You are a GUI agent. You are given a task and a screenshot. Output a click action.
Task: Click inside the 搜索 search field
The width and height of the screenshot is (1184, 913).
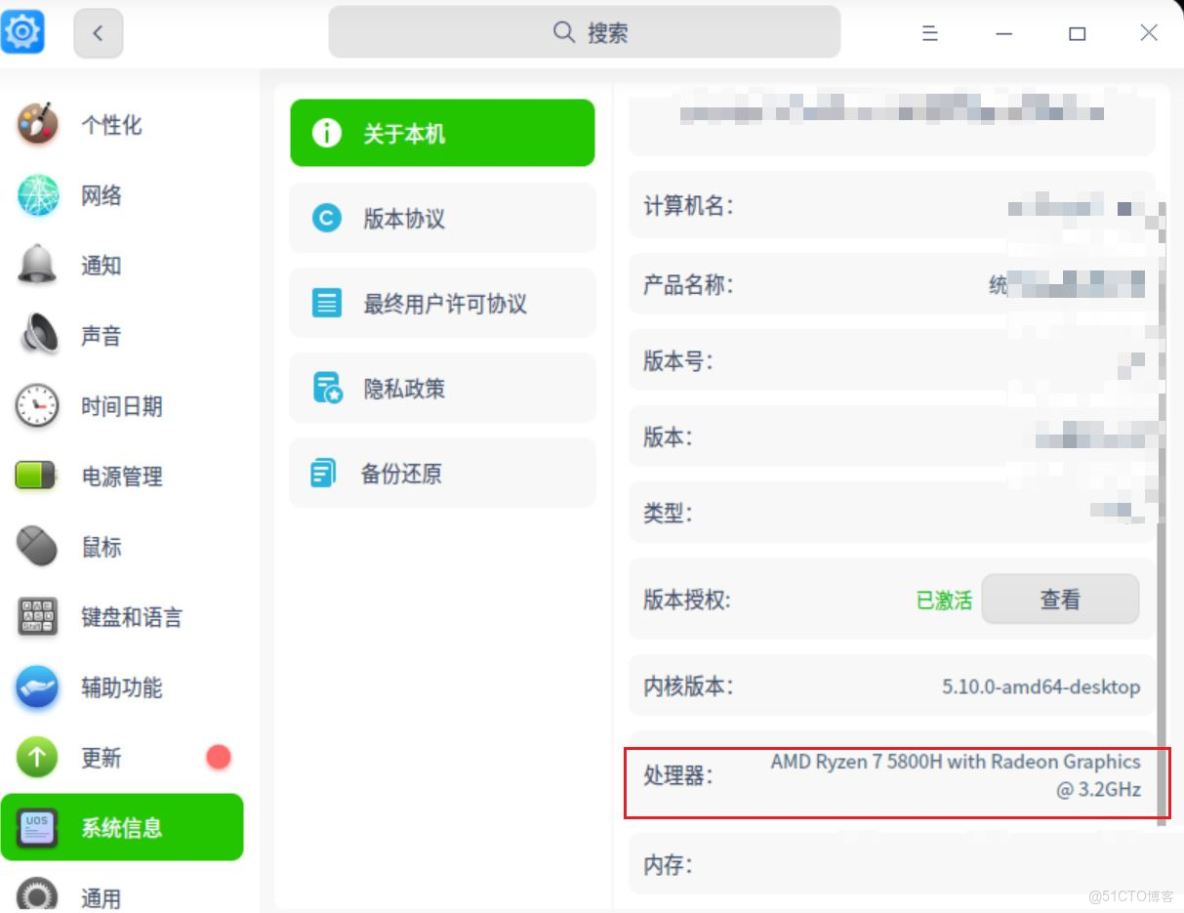click(585, 32)
